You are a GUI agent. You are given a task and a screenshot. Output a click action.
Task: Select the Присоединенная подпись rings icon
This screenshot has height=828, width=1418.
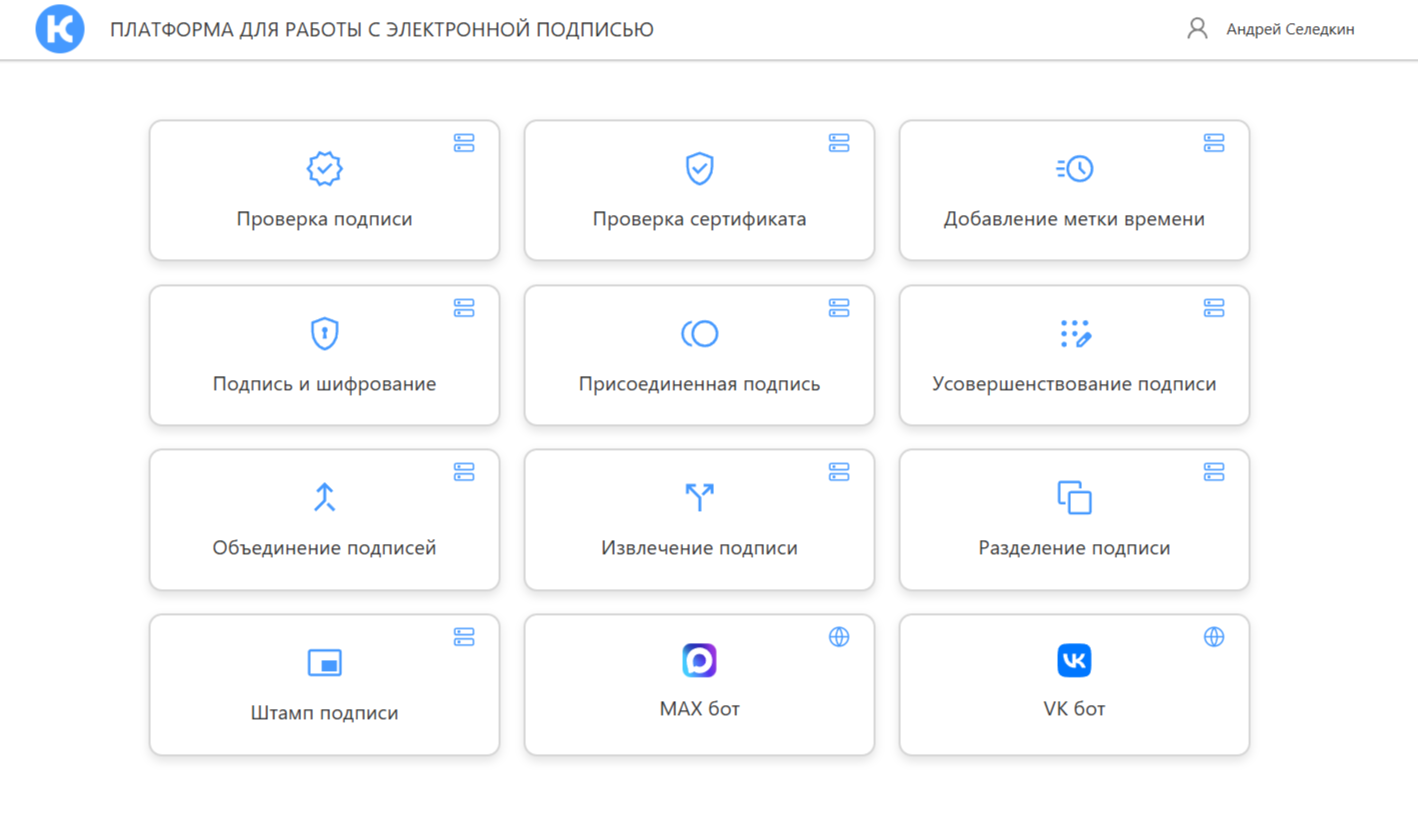click(699, 333)
